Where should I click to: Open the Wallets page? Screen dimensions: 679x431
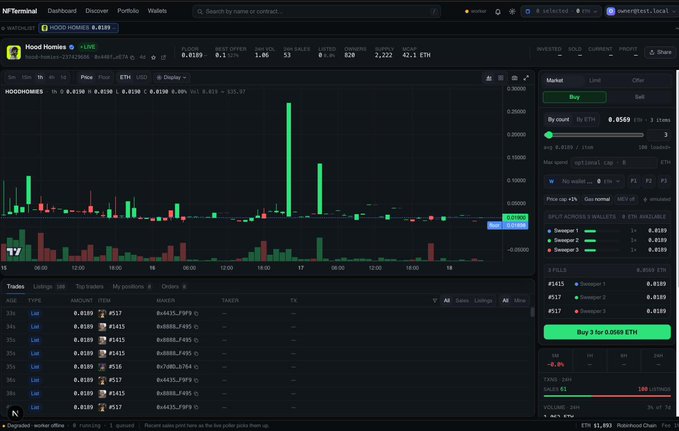[157, 11]
